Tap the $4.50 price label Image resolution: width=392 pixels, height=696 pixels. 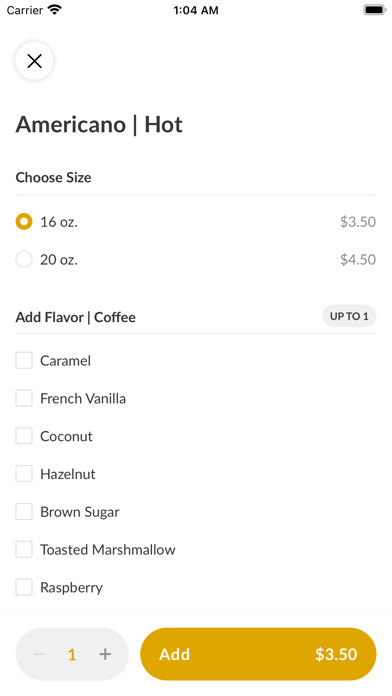point(358,259)
